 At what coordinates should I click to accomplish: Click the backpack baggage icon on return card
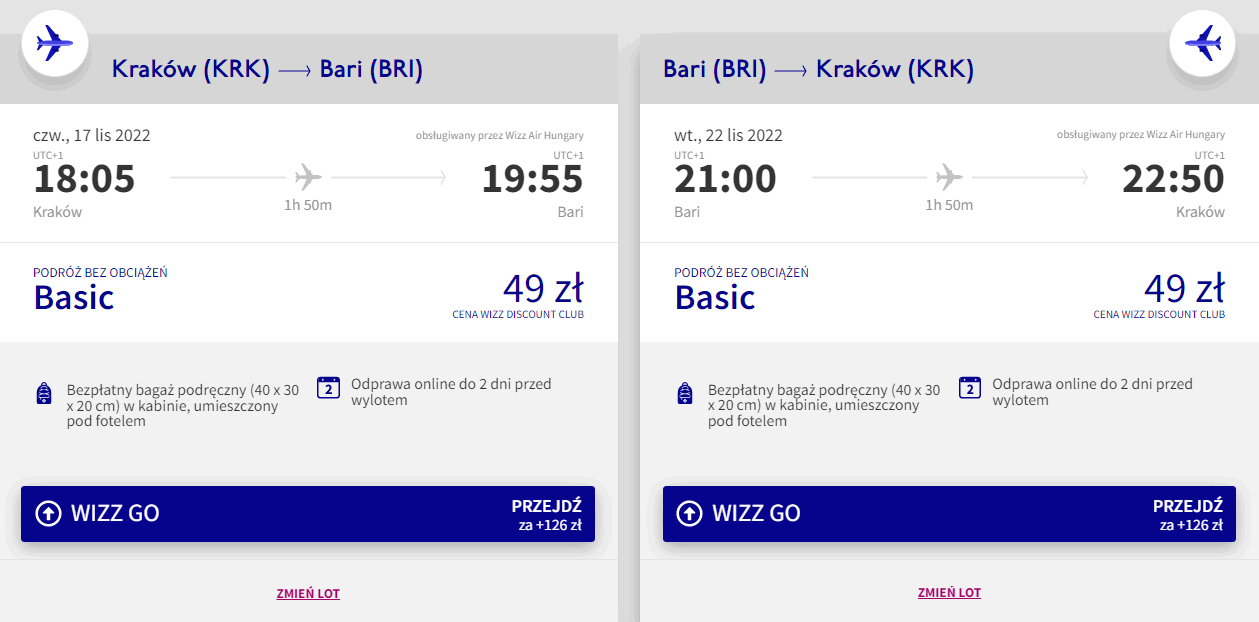click(x=685, y=393)
